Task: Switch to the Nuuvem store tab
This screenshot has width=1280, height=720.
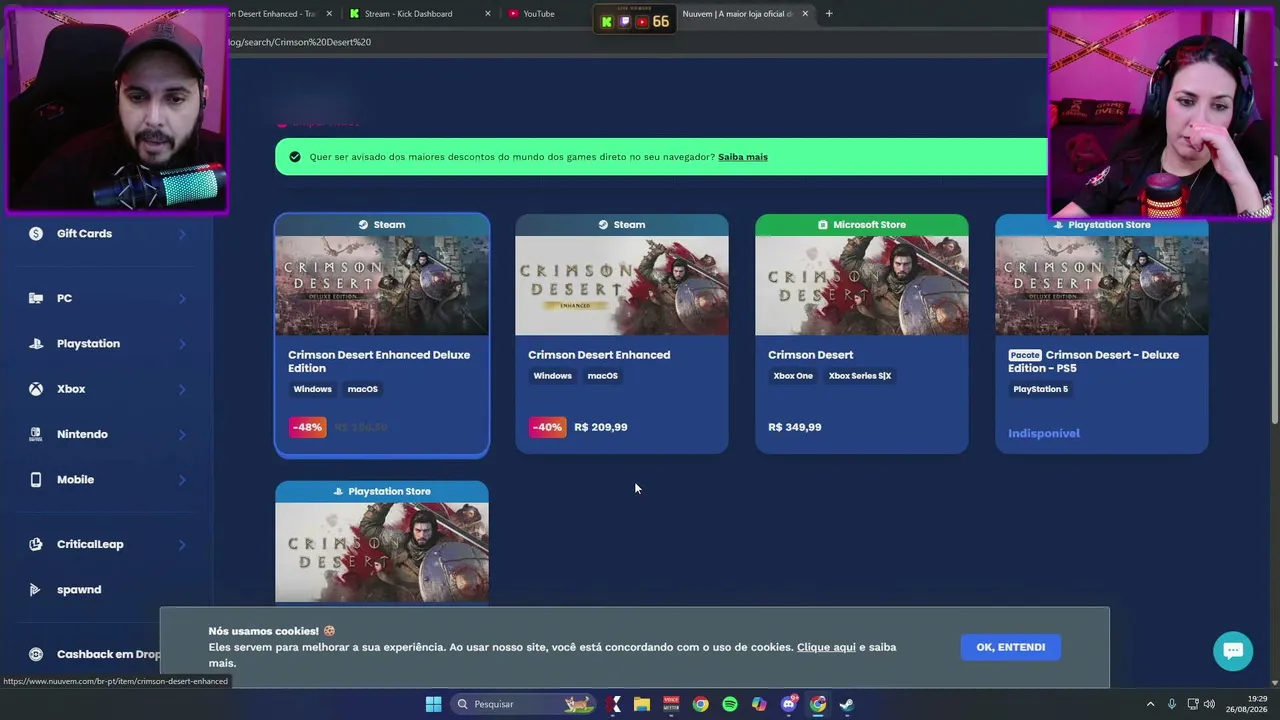Action: pyautogui.click(x=745, y=14)
